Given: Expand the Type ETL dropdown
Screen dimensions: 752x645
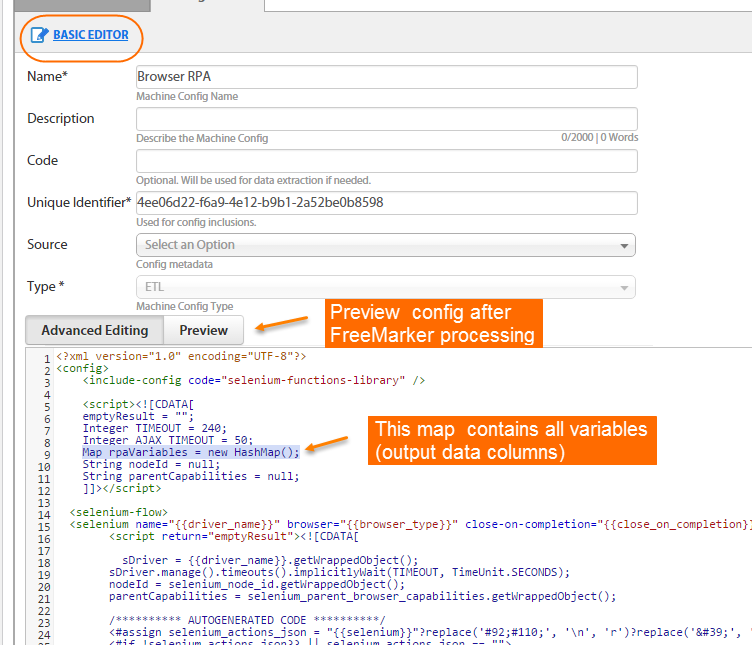Looking at the screenshot, I should [x=386, y=287].
